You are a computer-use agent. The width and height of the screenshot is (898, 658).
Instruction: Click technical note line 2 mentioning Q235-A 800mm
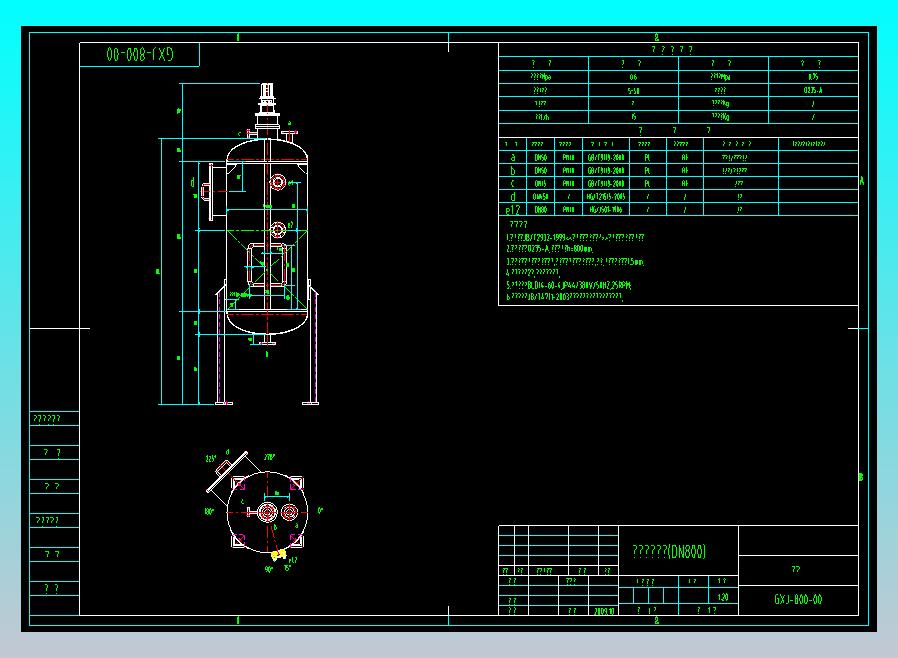click(549, 249)
